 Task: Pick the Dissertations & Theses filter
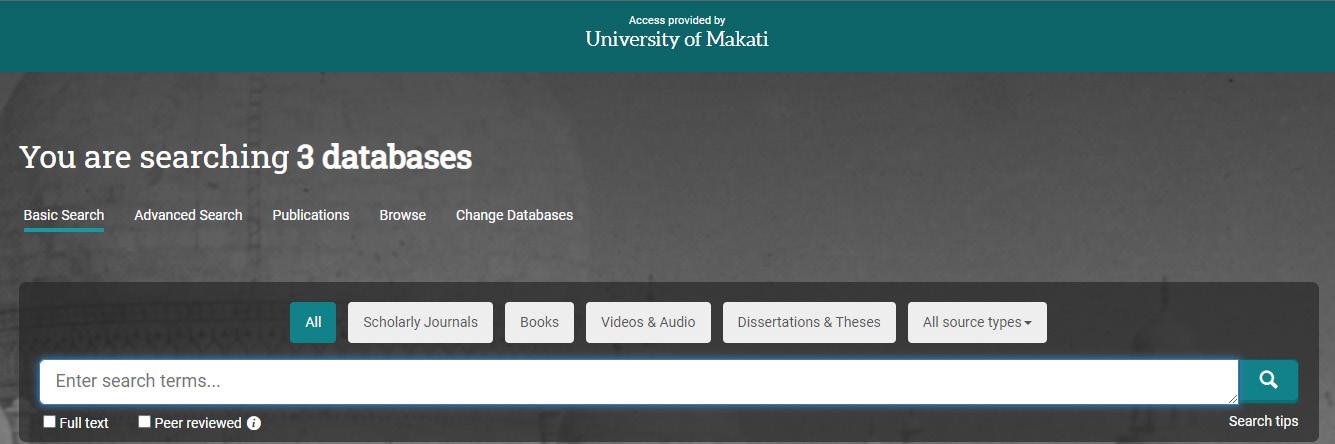[809, 322]
